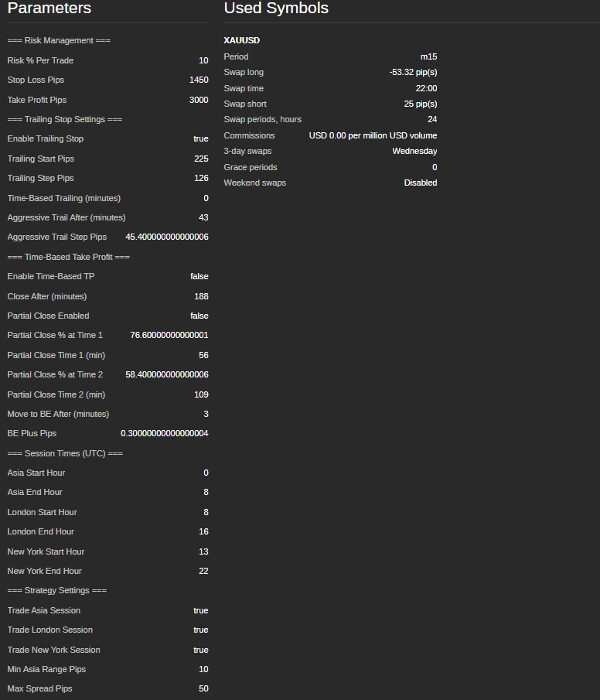This screenshot has height=700, width=600.
Task: Select the Time-Based Take Profit section header
Action: click(x=68, y=257)
